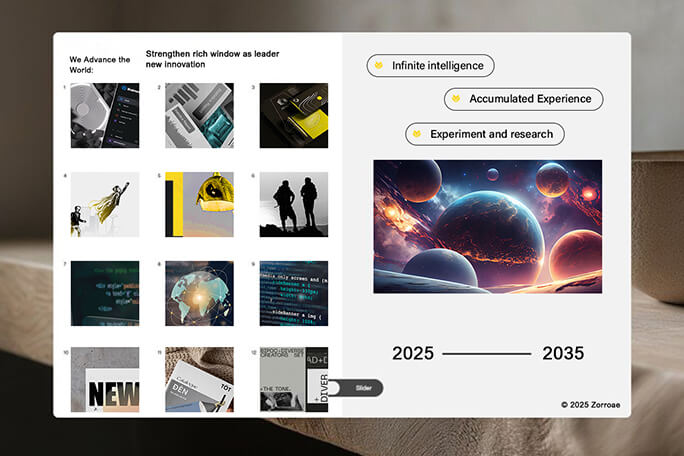Select thumbnail 3 with yellow business cards

(x=293, y=116)
